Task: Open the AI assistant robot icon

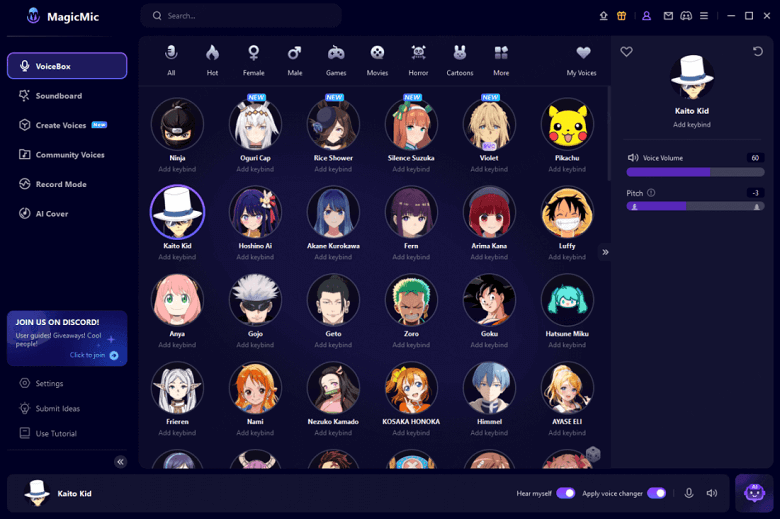Action: coord(754,493)
